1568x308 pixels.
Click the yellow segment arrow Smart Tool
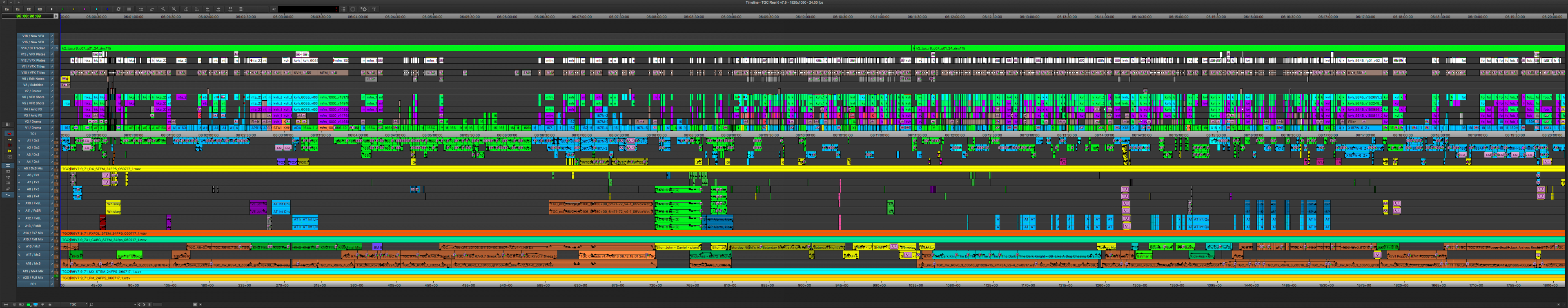point(10,140)
